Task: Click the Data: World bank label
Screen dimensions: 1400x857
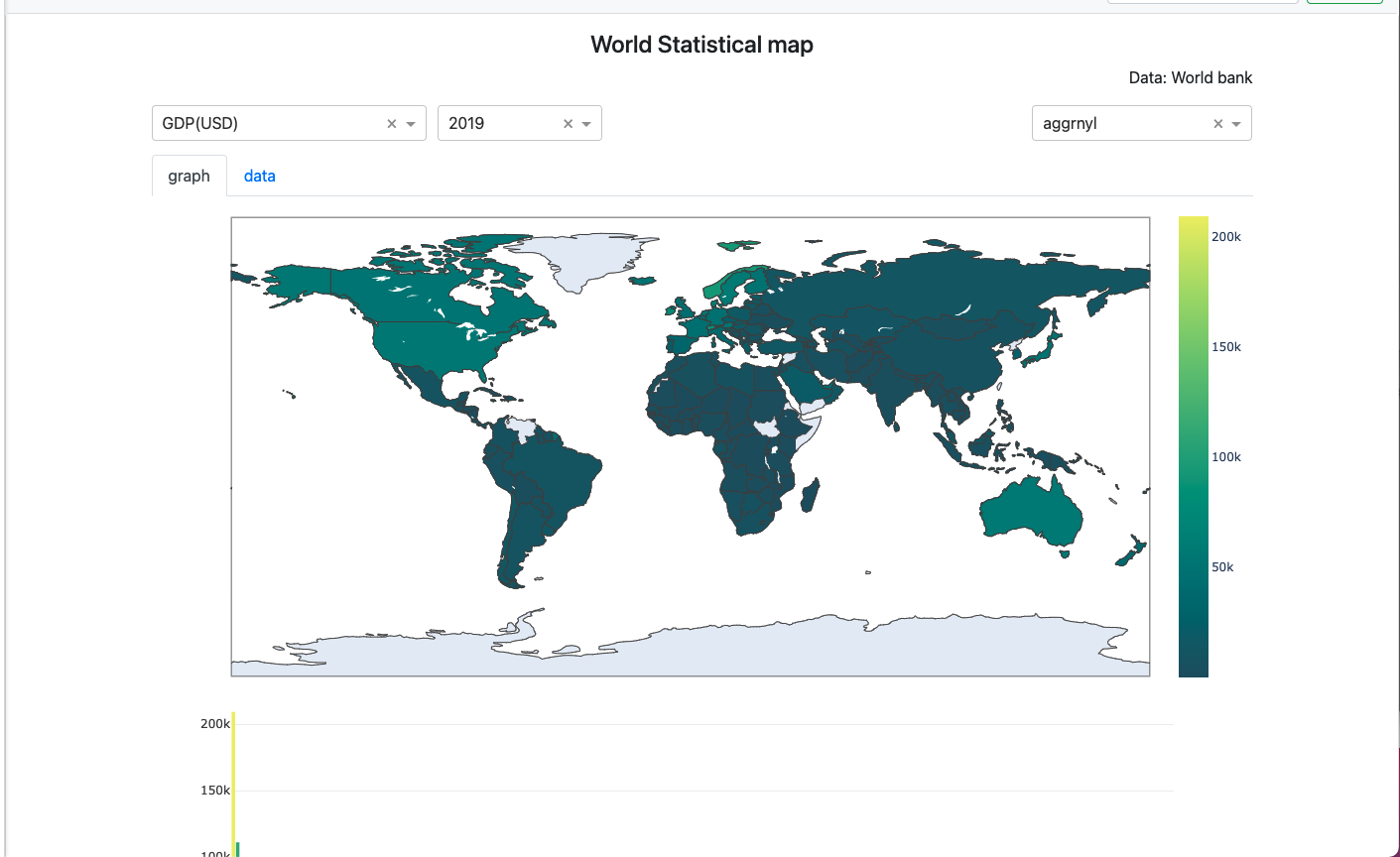Action: pyautogui.click(x=1191, y=77)
